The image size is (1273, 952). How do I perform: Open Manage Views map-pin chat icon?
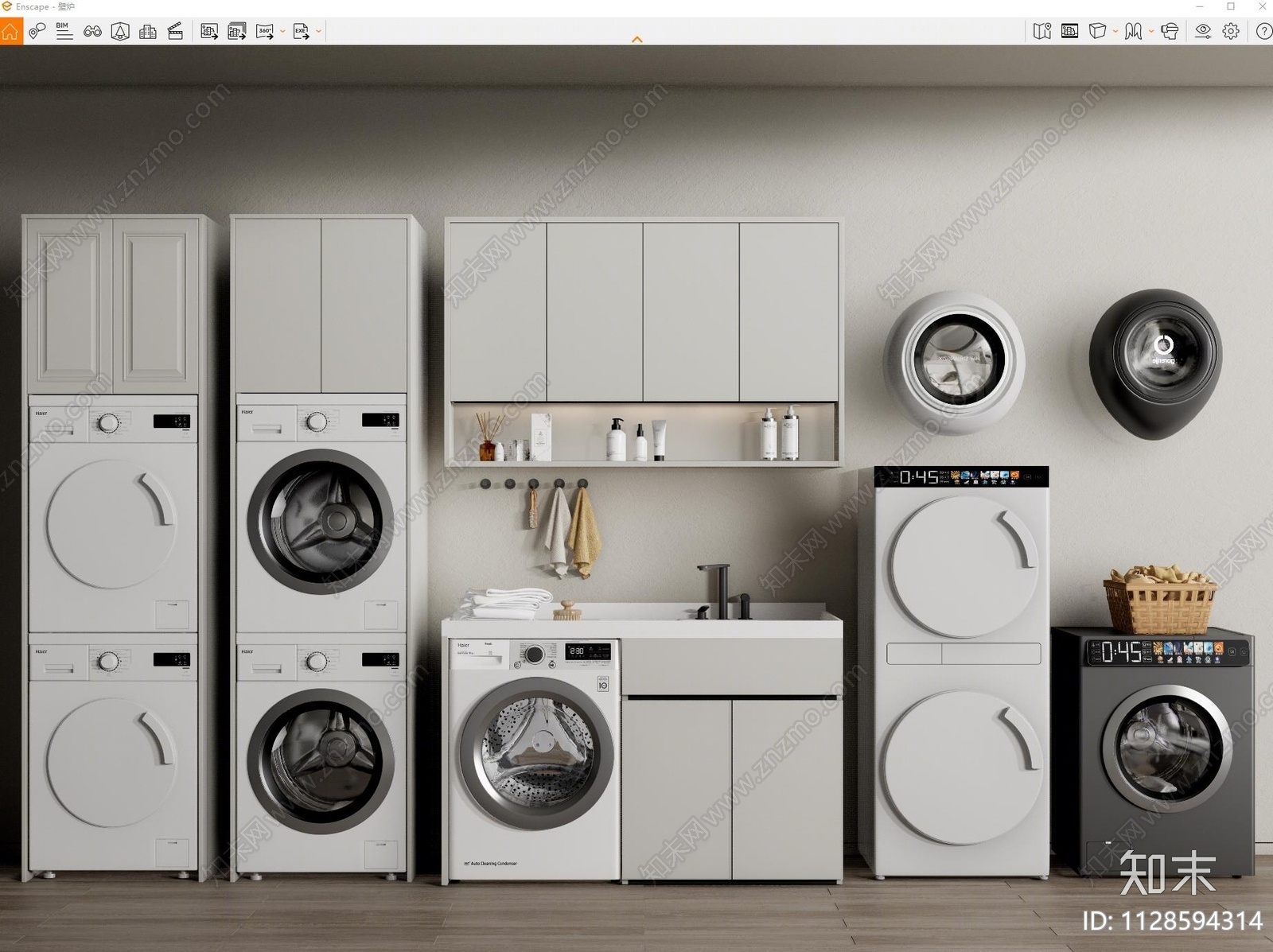(x=37, y=32)
